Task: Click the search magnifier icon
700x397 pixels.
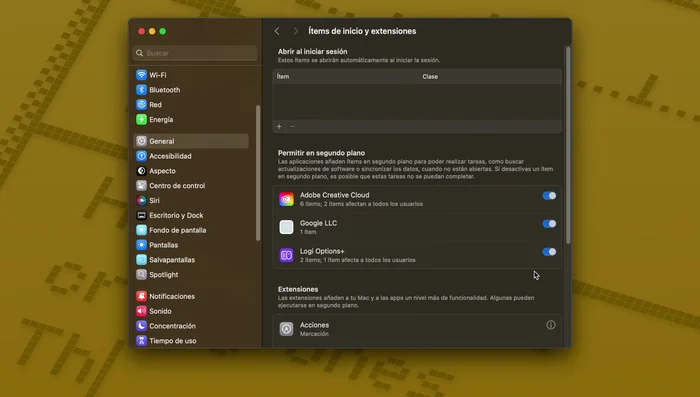Action: 140,53
